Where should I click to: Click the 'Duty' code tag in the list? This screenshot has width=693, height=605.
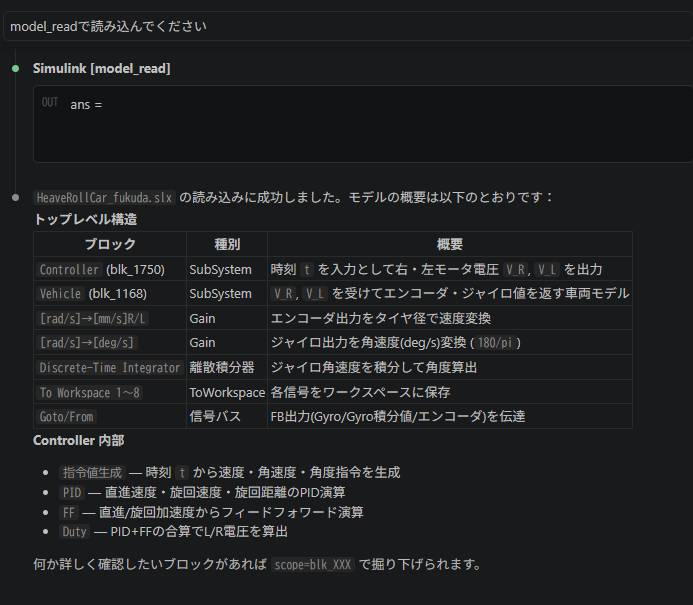point(74,531)
